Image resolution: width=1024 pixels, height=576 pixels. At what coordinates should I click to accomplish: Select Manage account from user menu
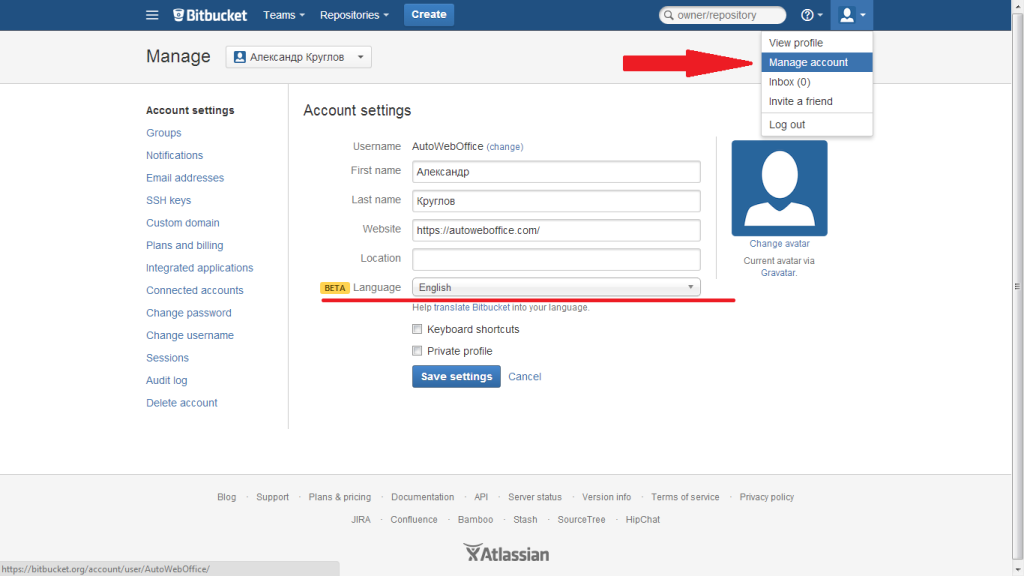[x=816, y=62]
